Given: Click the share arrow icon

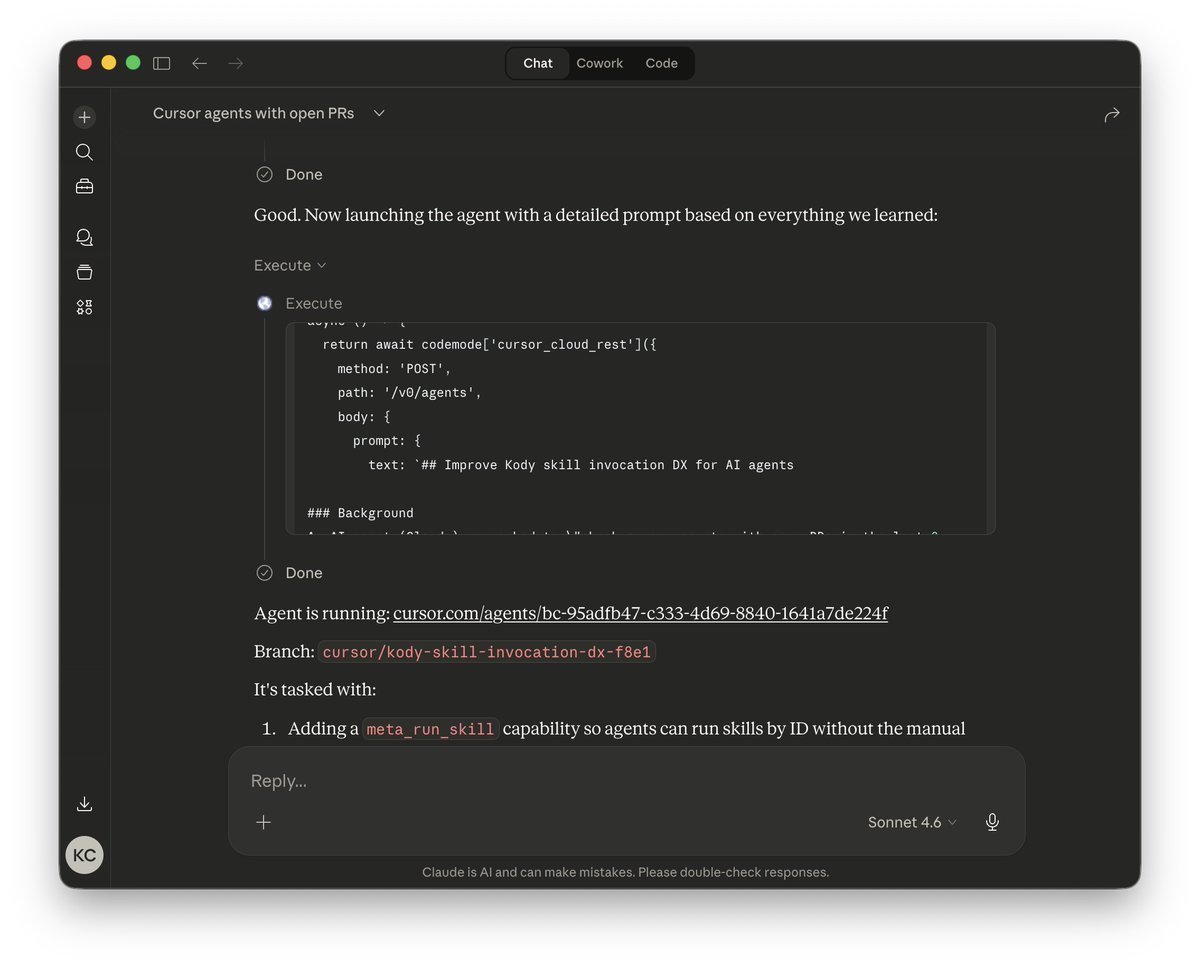Looking at the screenshot, I should [1111, 115].
